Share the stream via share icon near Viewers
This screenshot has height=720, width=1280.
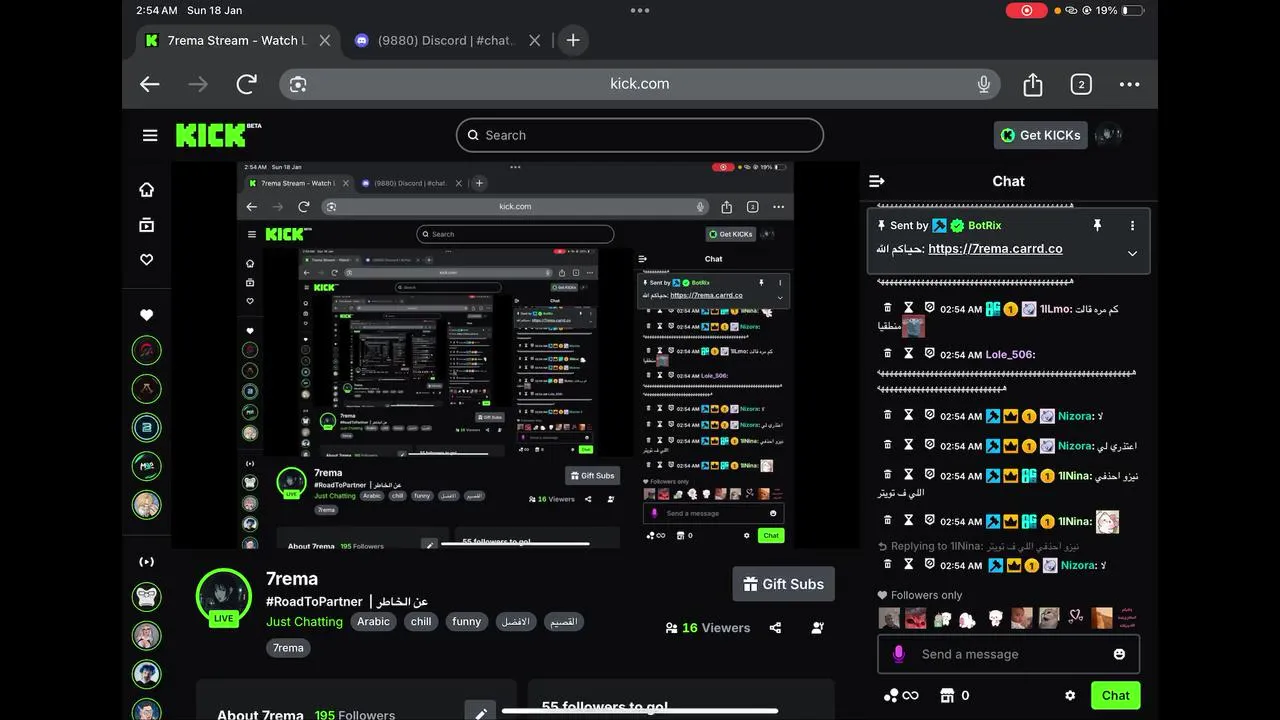[x=775, y=628]
